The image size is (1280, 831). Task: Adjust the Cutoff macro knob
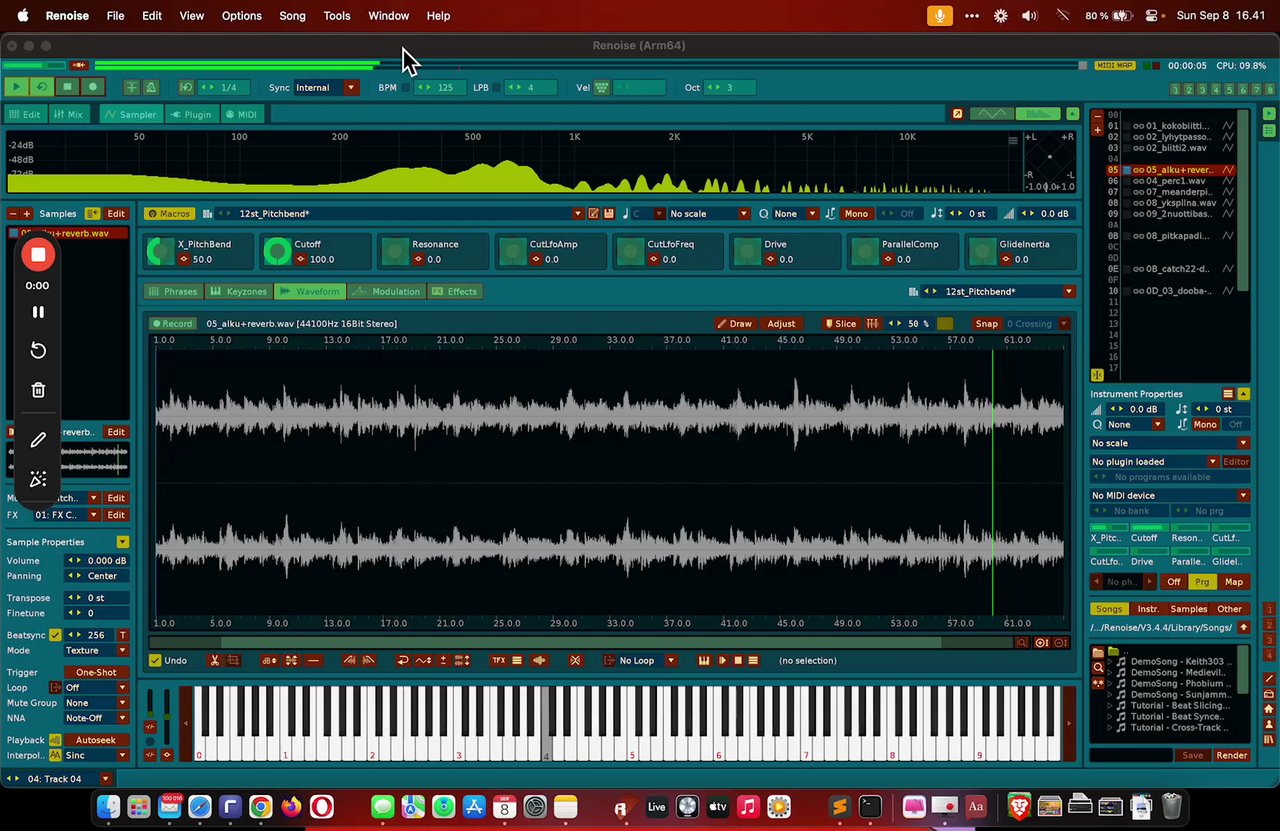[277, 252]
